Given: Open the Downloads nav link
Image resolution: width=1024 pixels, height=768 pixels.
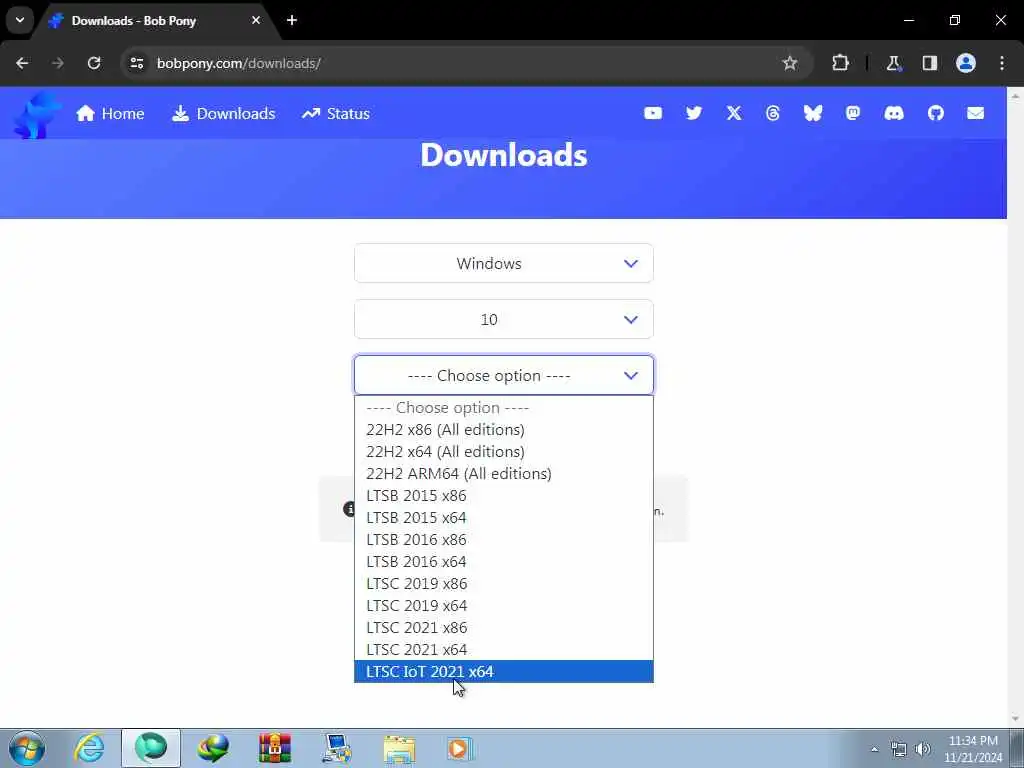Looking at the screenshot, I should (223, 114).
